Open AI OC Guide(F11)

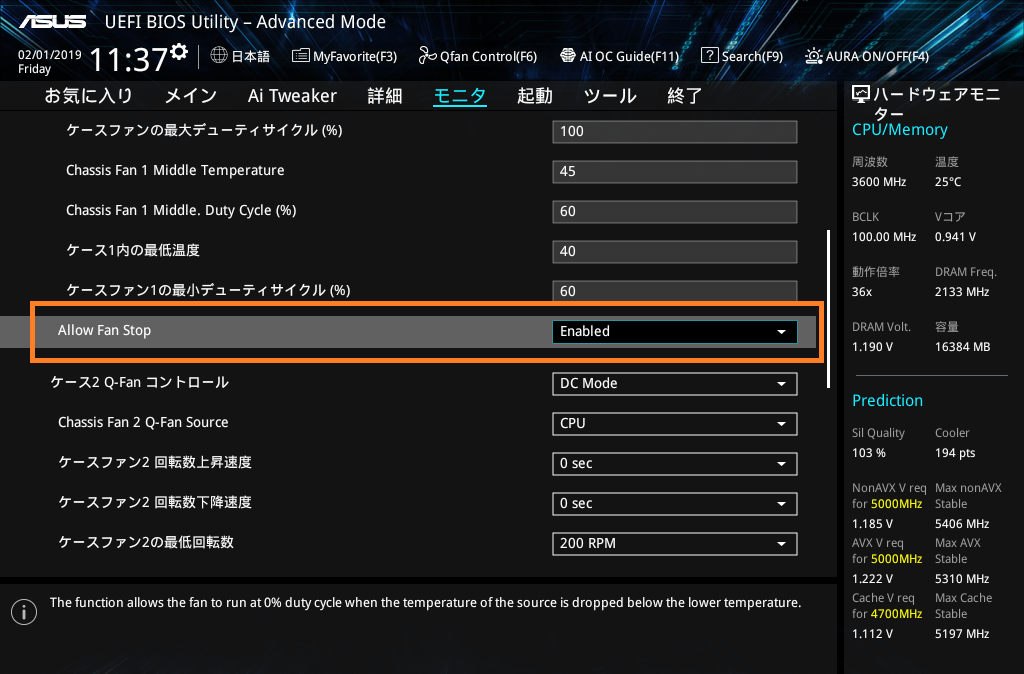[620, 56]
